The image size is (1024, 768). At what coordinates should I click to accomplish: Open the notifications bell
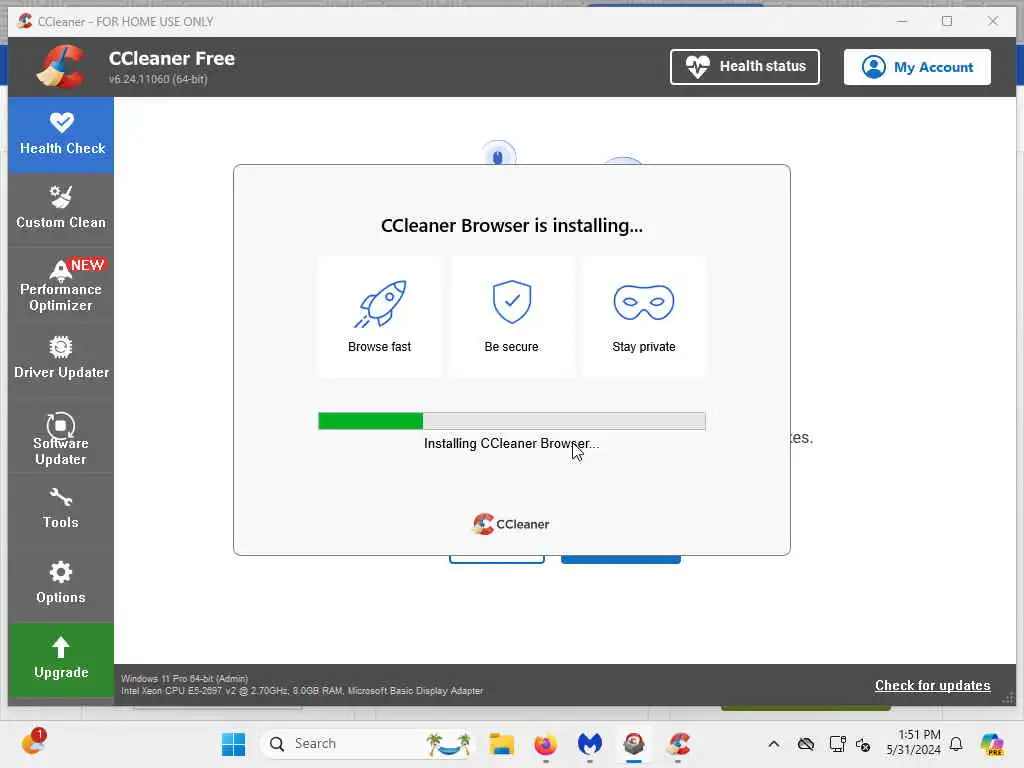(956, 744)
